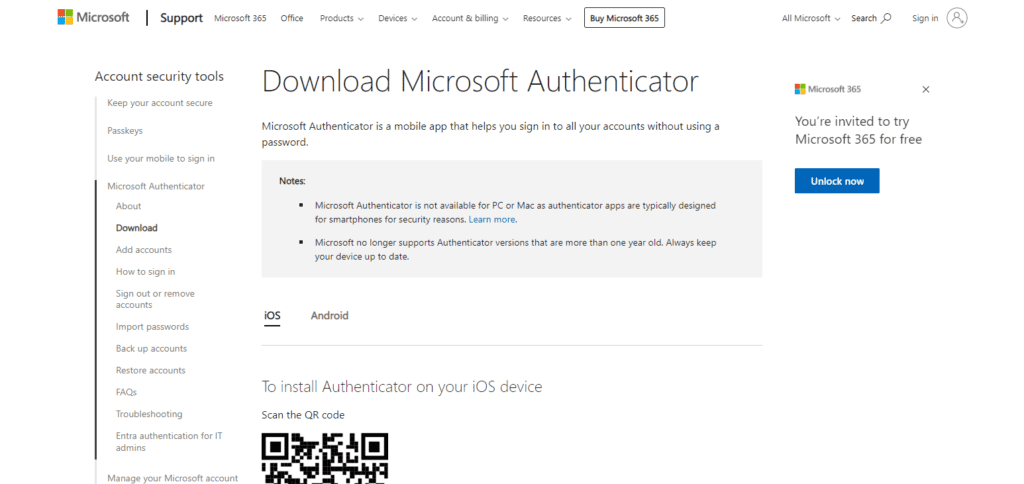Close the Microsoft 365 promo panel

[925, 89]
